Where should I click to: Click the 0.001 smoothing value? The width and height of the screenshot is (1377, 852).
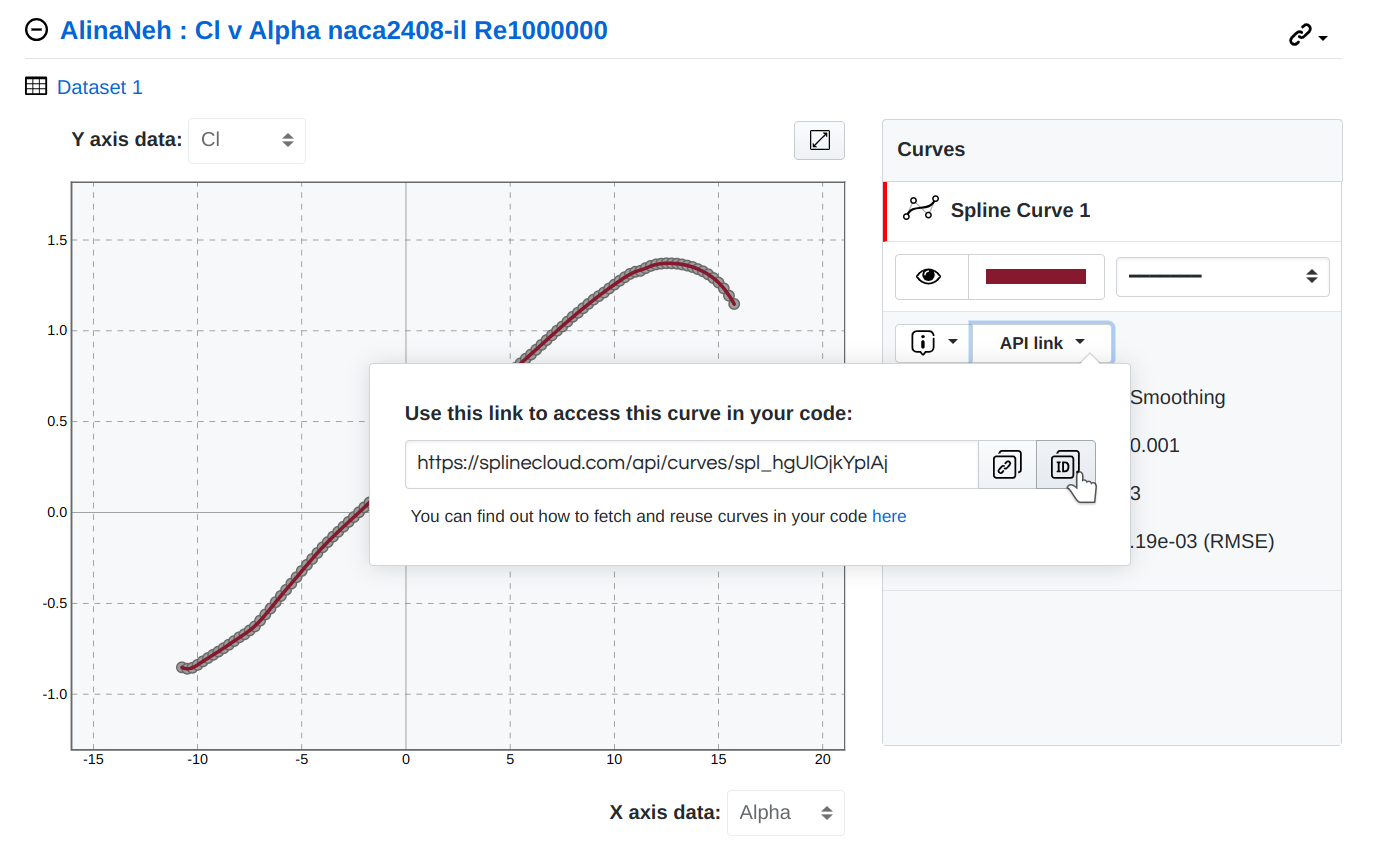click(1154, 445)
